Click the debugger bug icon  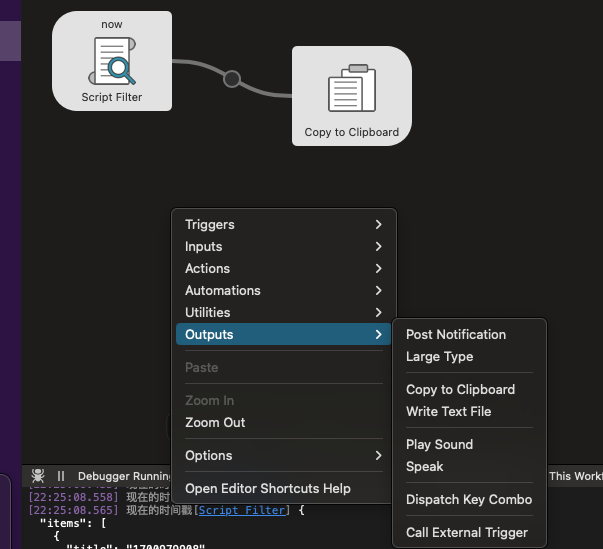[38, 476]
